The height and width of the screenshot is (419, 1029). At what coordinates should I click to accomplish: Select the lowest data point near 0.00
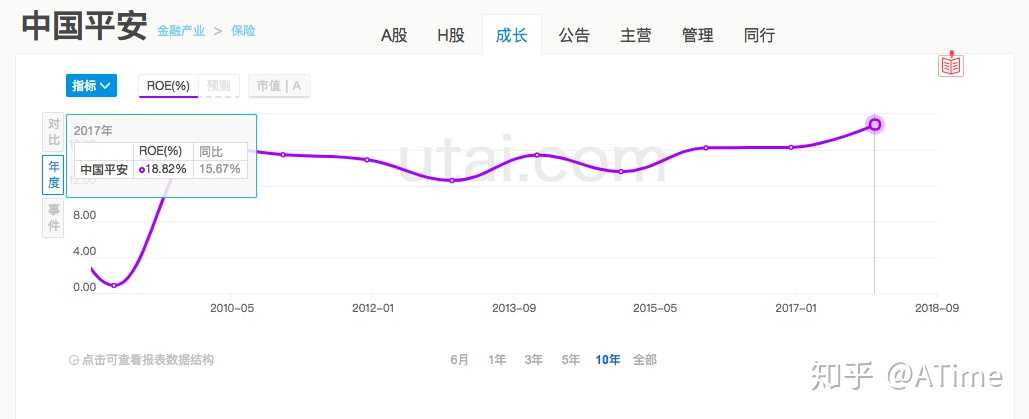pyautogui.click(x=114, y=285)
